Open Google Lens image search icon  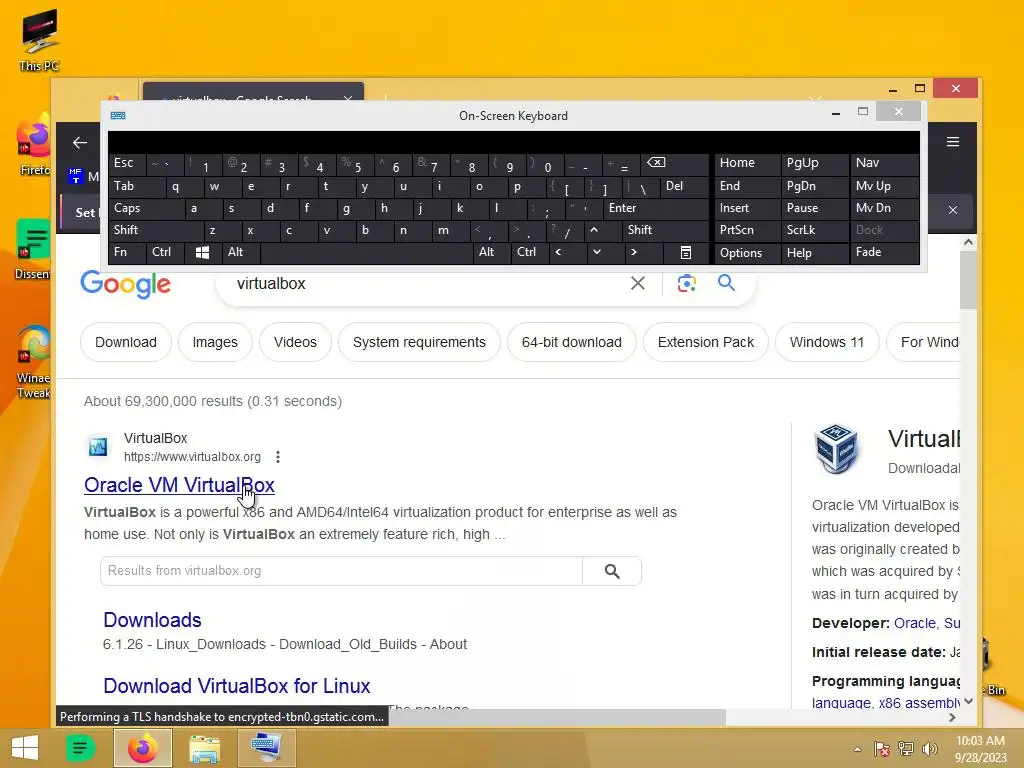686,283
